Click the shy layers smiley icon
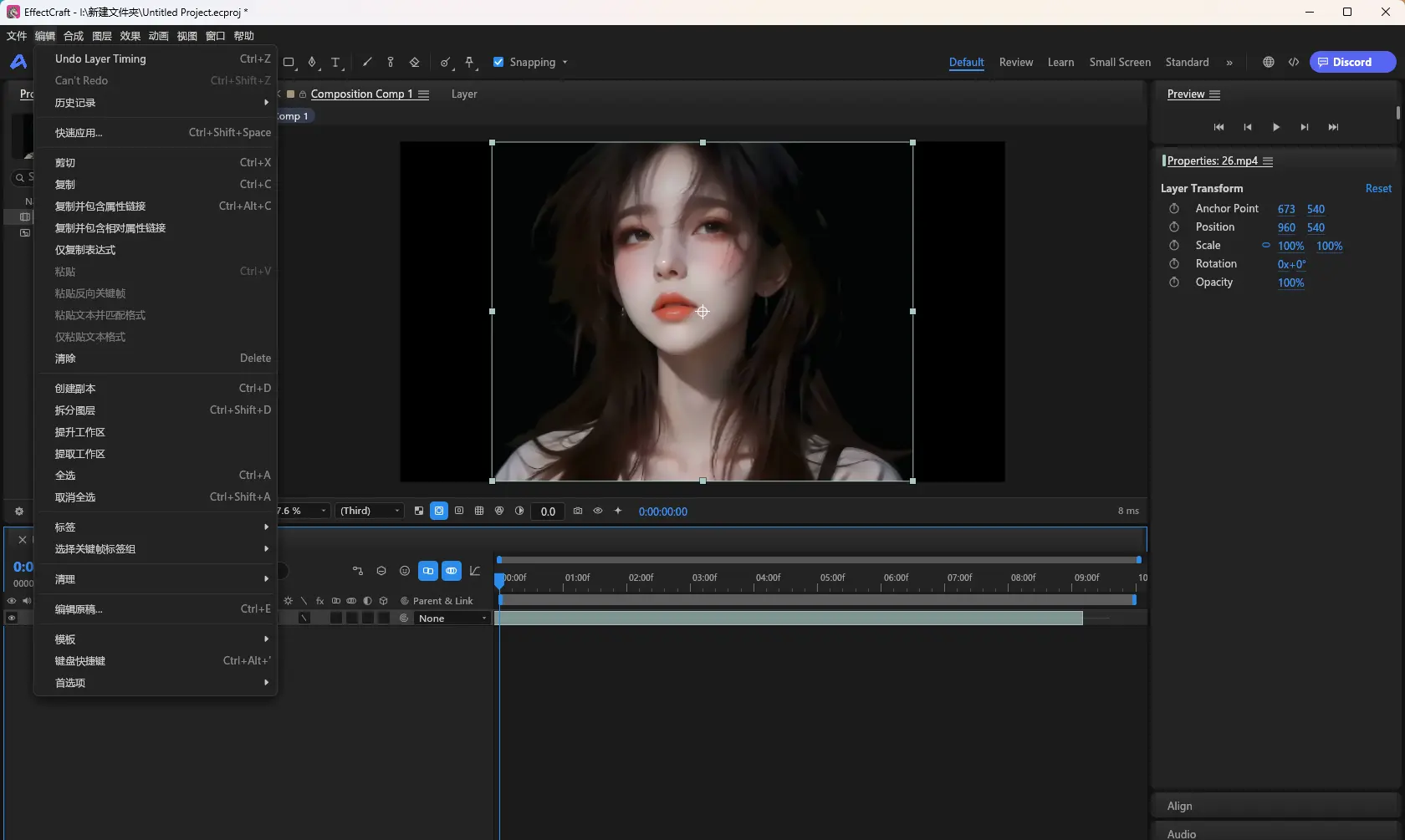The width and height of the screenshot is (1405, 840). click(x=405, y=571)
